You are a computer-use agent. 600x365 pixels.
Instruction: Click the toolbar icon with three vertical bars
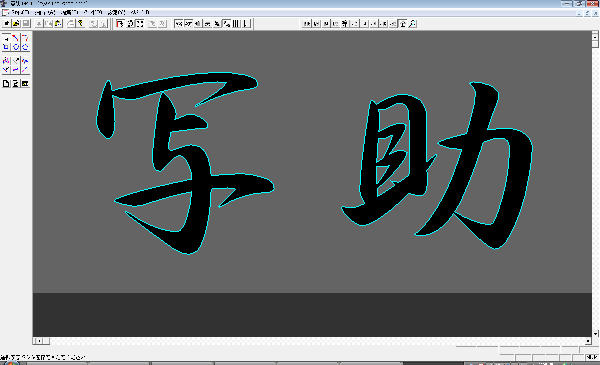pyautogui.click(x=236, y=24)
